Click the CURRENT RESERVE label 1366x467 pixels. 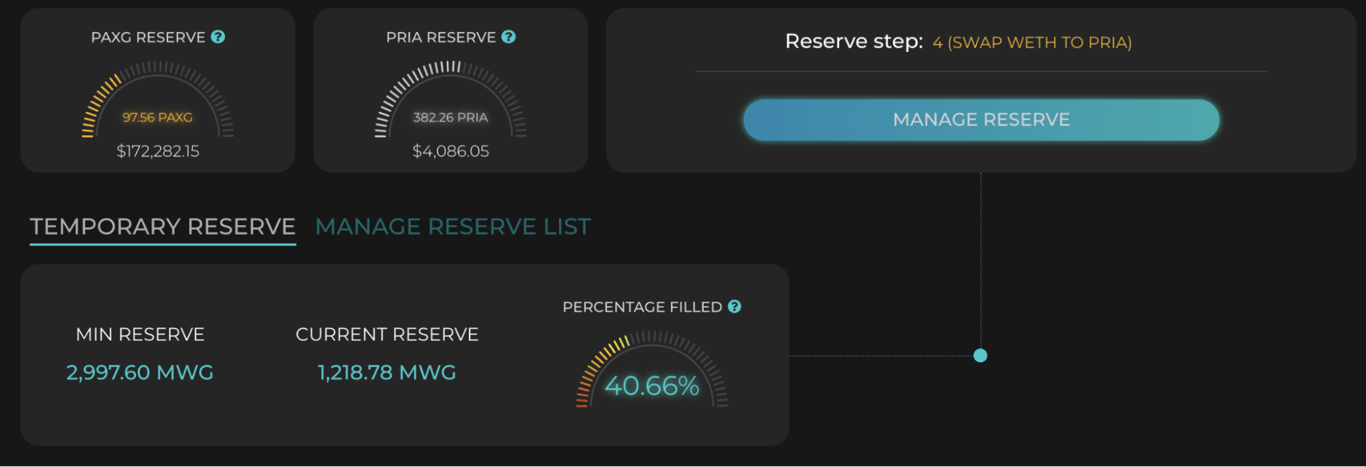387,335
